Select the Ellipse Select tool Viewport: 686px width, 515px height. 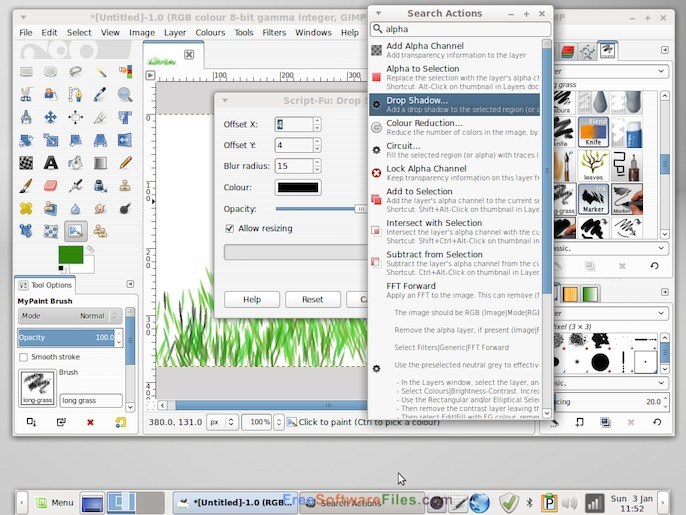[51, 71]
